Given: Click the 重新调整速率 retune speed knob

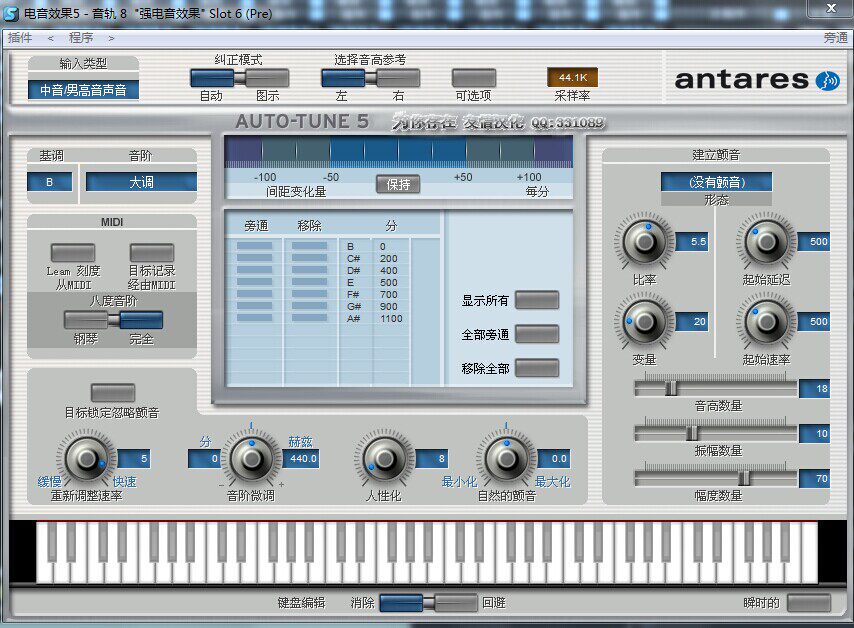Looking at the screenshot, I should tap(86, 459).
